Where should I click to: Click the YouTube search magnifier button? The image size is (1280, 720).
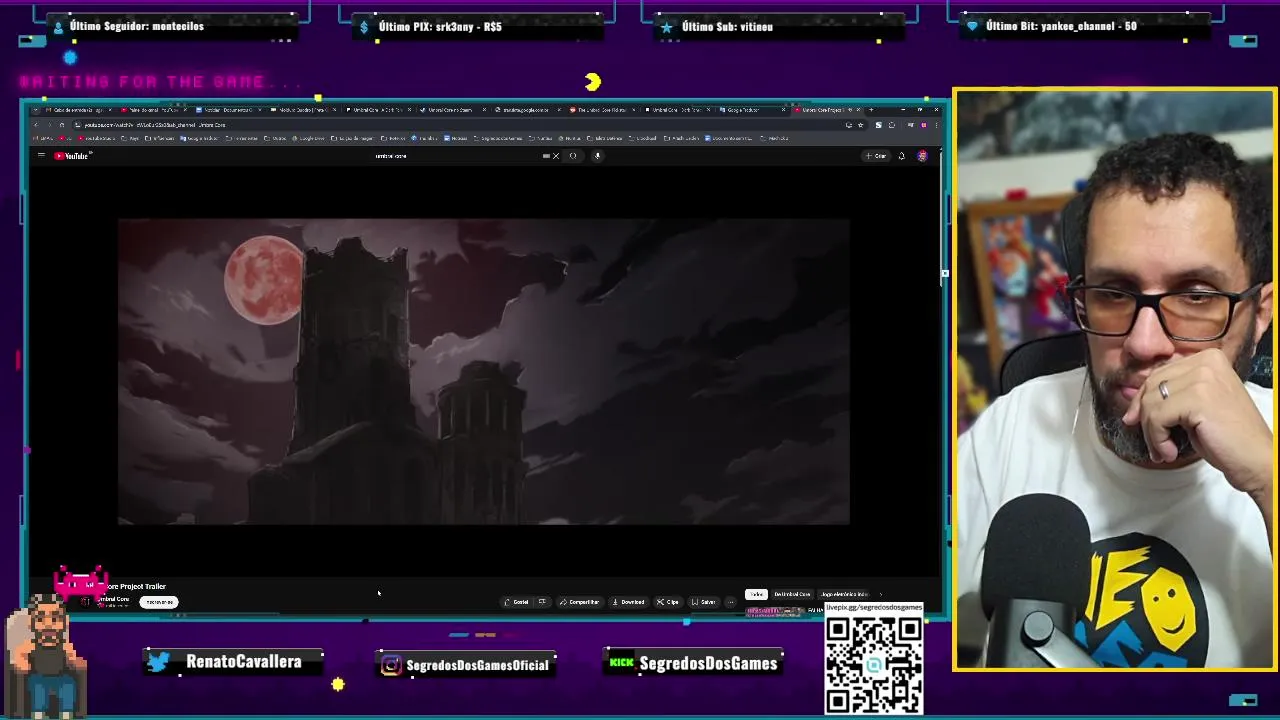[573, 156]
